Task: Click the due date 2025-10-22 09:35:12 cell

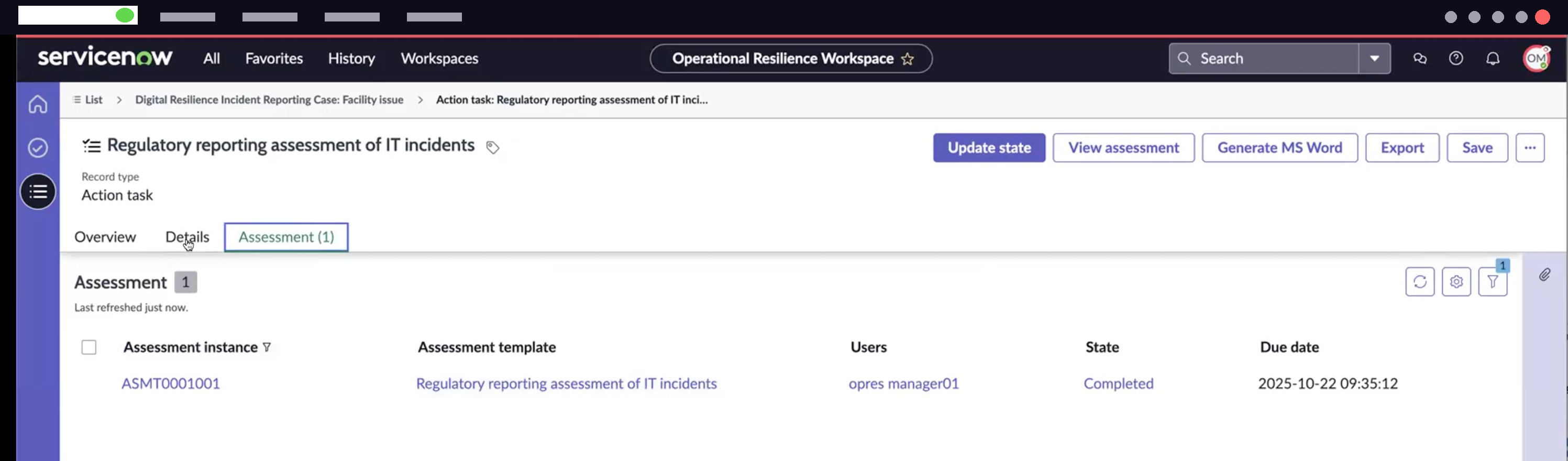Action: click(x=1328, y=383)
